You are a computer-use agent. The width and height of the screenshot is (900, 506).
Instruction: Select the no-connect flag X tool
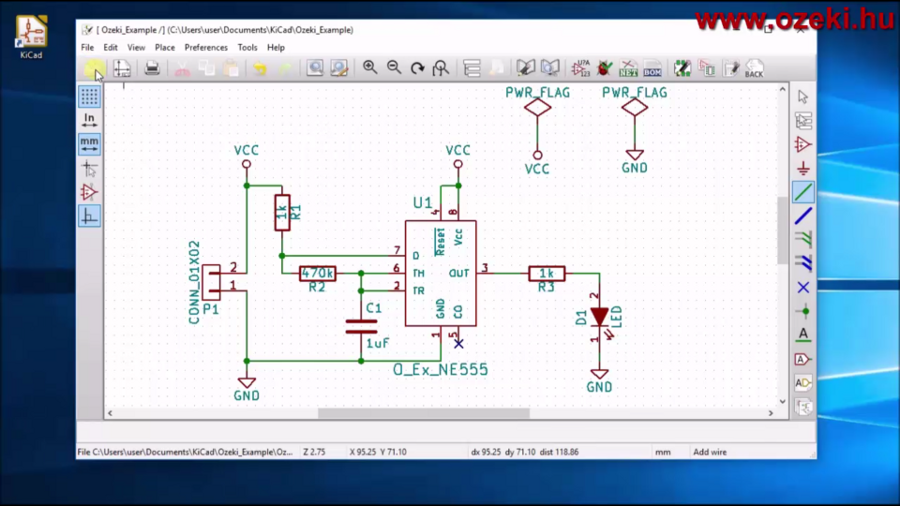coord(803,287)
